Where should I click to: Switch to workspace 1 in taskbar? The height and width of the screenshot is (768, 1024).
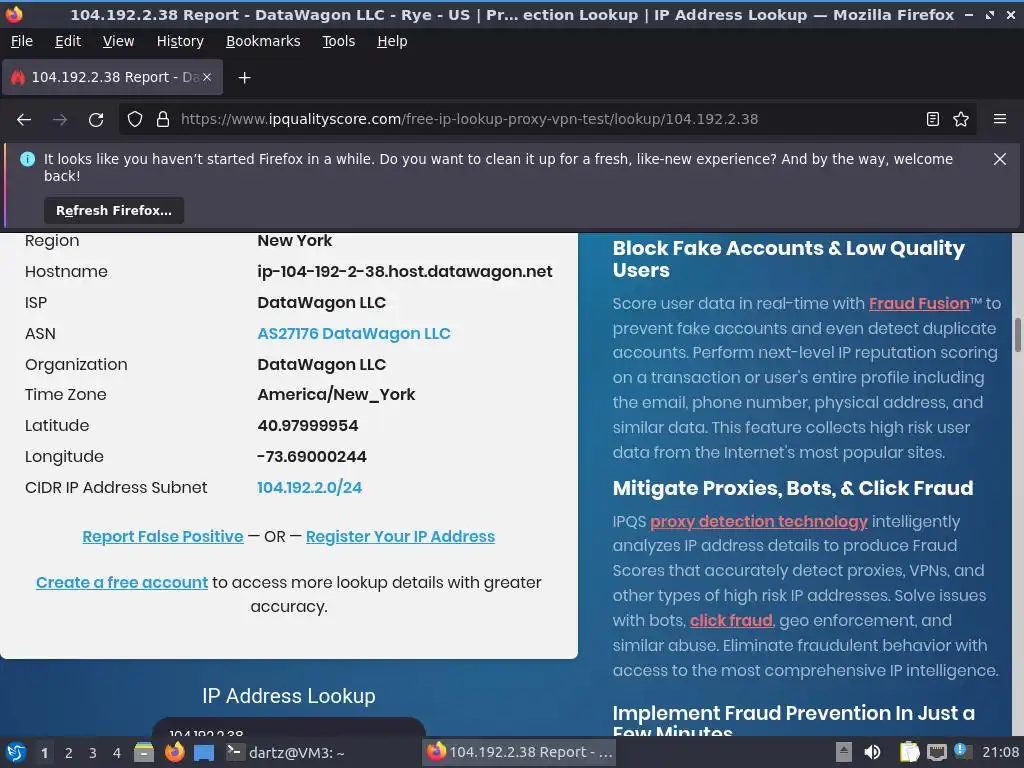coord(44,753)
